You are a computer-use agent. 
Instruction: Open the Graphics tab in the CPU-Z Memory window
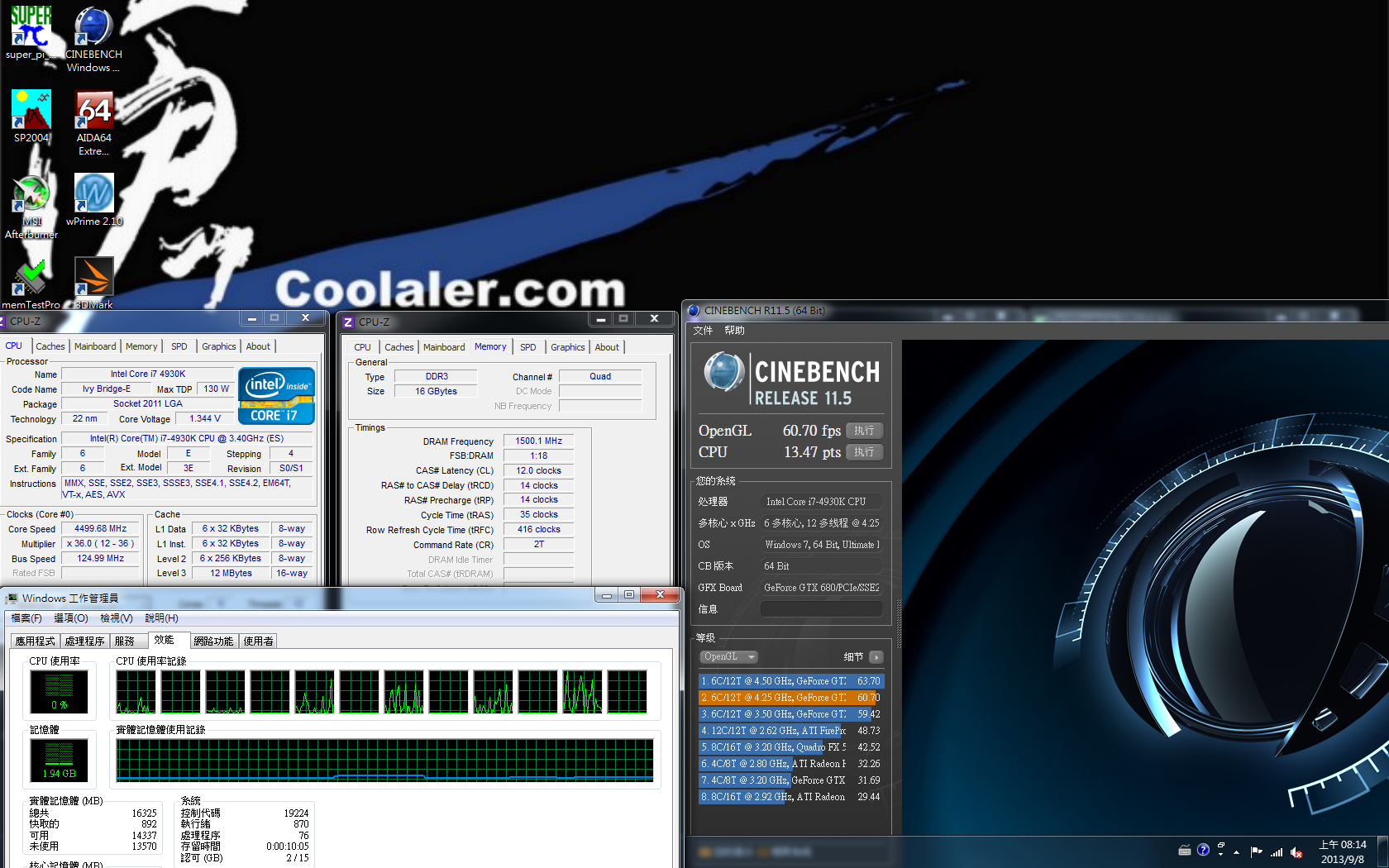click(x=568, y=347)
